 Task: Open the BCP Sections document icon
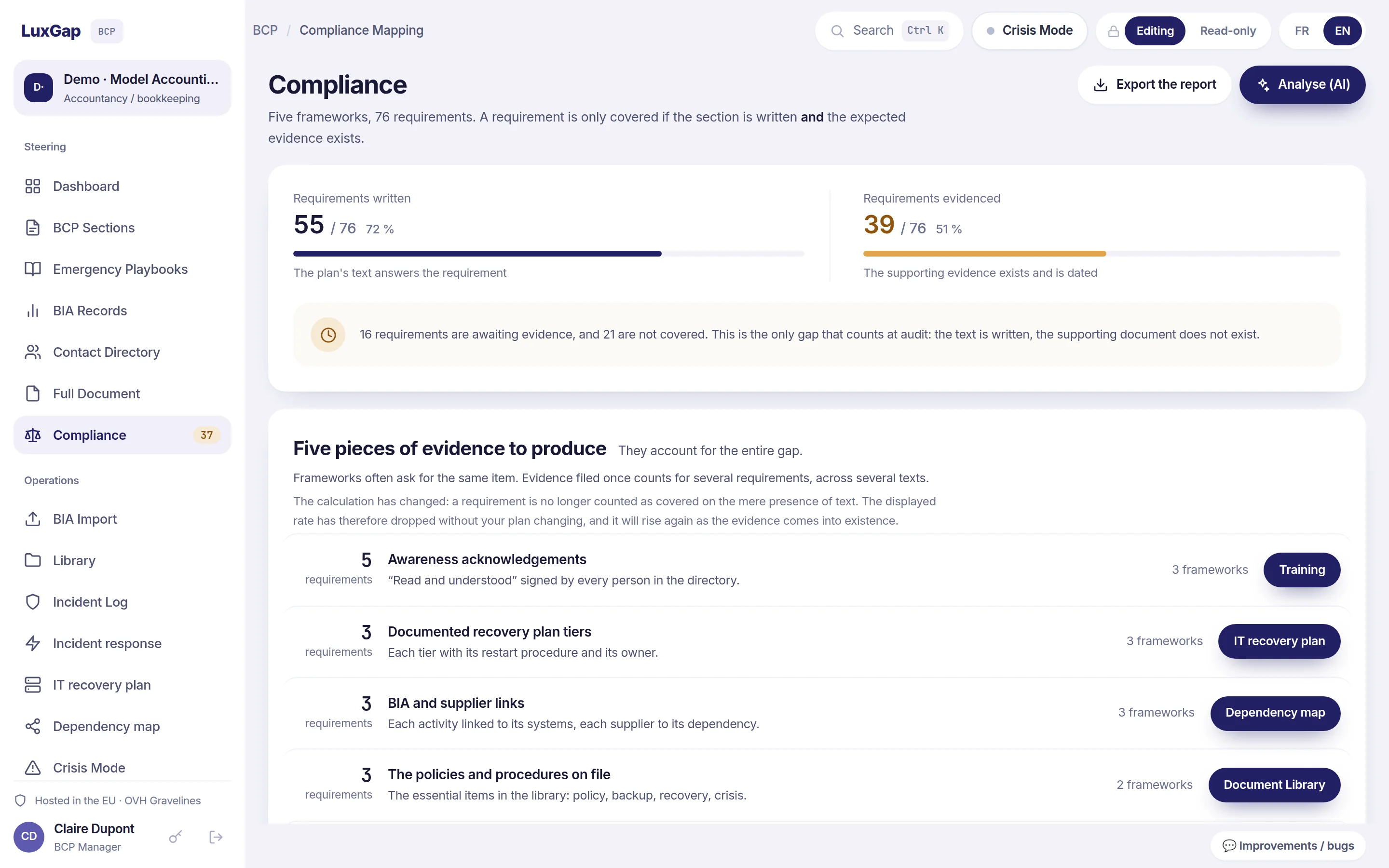(33, 228)
